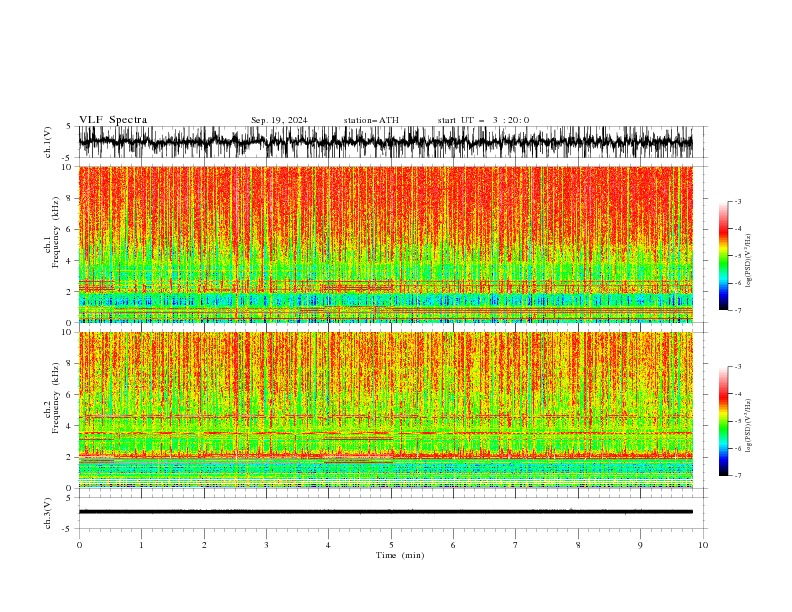The height and width of the screenshot is (612, 792).
Task: Click the 'VLF Spectra' title text
Action: coord(113,120)
